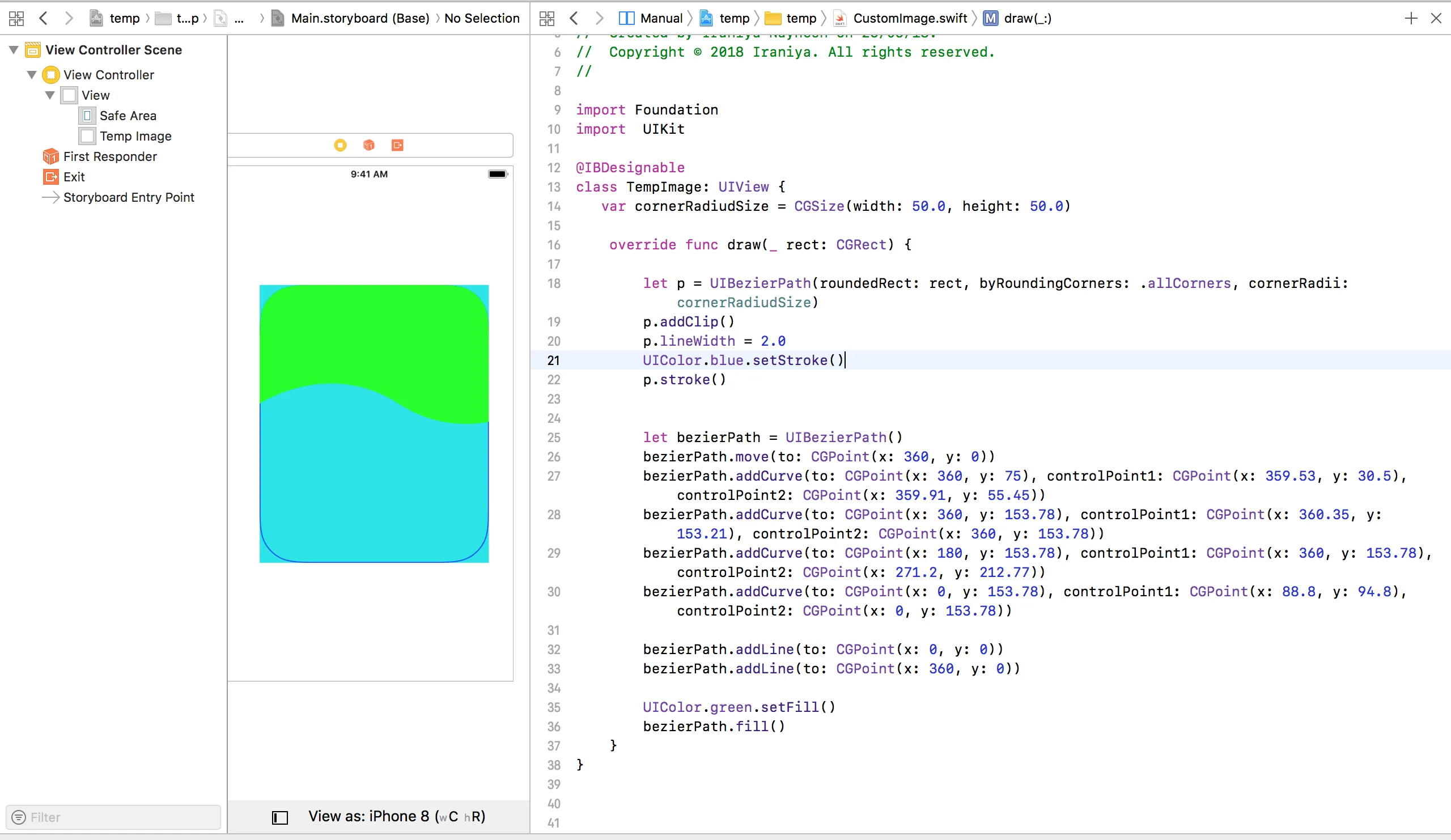Toggle the document outline panel button
The image size is (1451, 840).
coord(280,817)
